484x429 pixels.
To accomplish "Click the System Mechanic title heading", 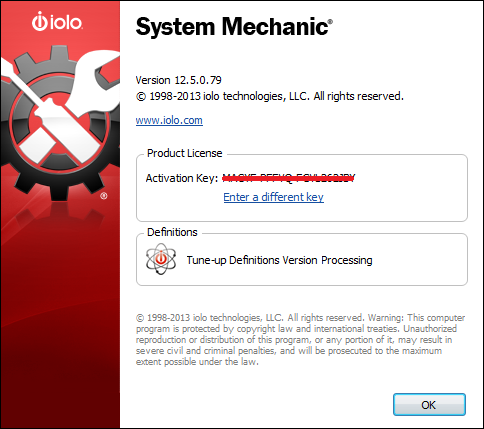I will point(234,26).
